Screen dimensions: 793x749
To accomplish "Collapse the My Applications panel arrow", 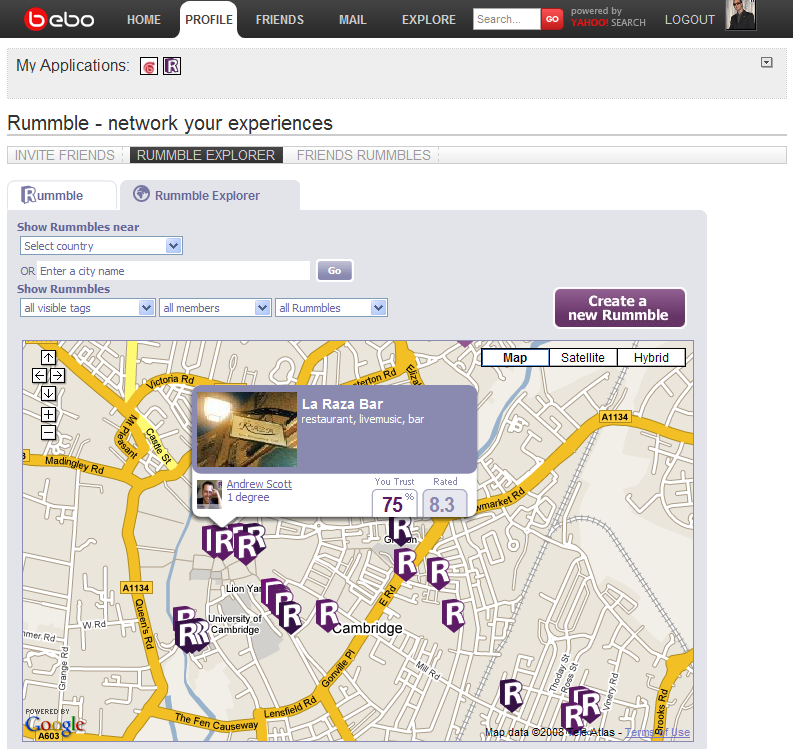I will coord(767,62).
